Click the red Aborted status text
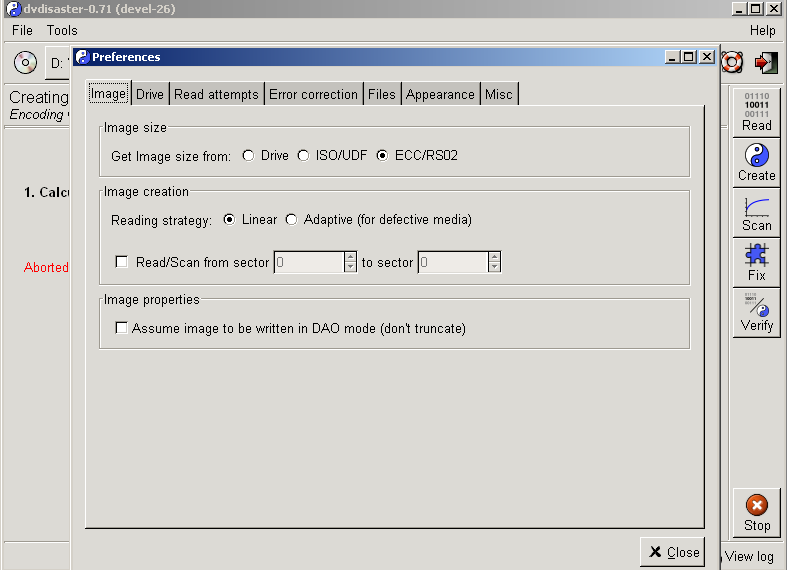The width and height of the screenshot is (787, 570). (x=46, y=267)
